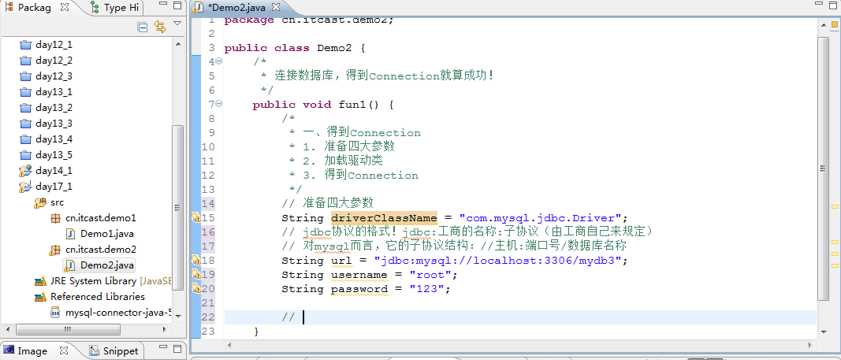Select the mysql-connector-java jar icon

click(55, 312)
